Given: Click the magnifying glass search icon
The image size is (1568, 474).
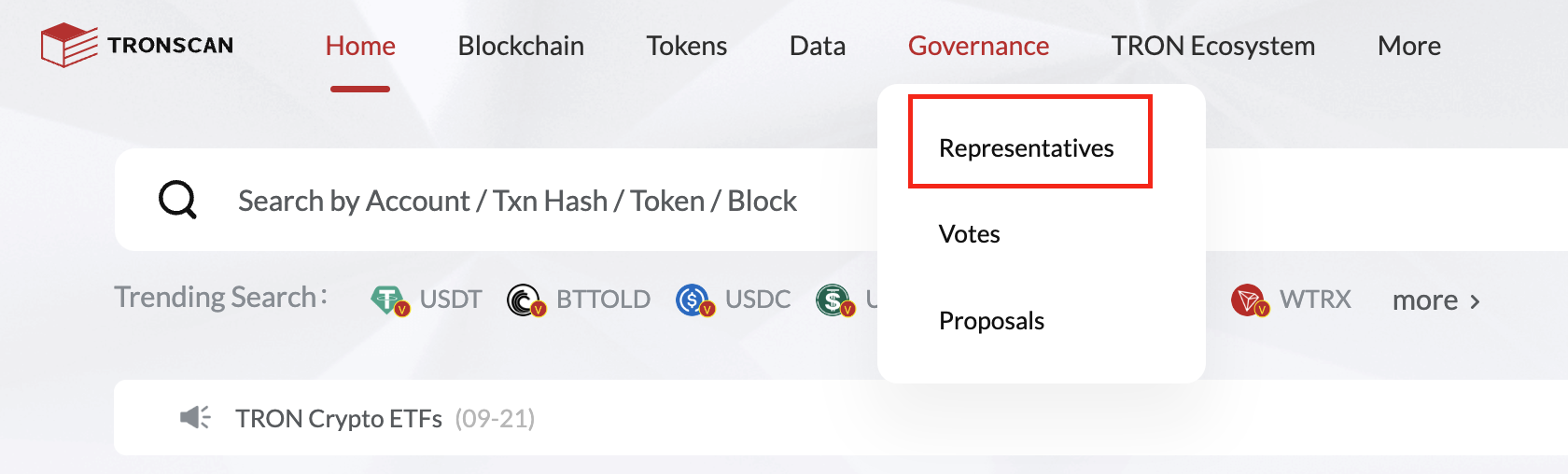Looking at the screenshot, I should [177, 200].
